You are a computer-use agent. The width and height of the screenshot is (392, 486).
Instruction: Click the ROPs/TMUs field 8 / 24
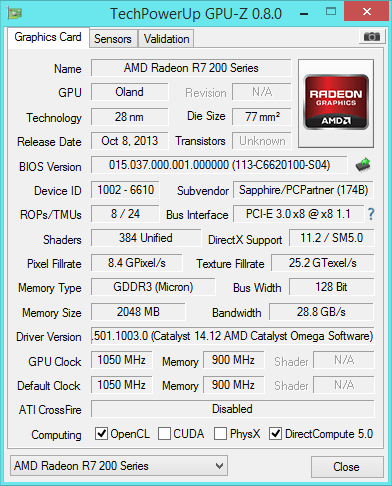point(125,214)
